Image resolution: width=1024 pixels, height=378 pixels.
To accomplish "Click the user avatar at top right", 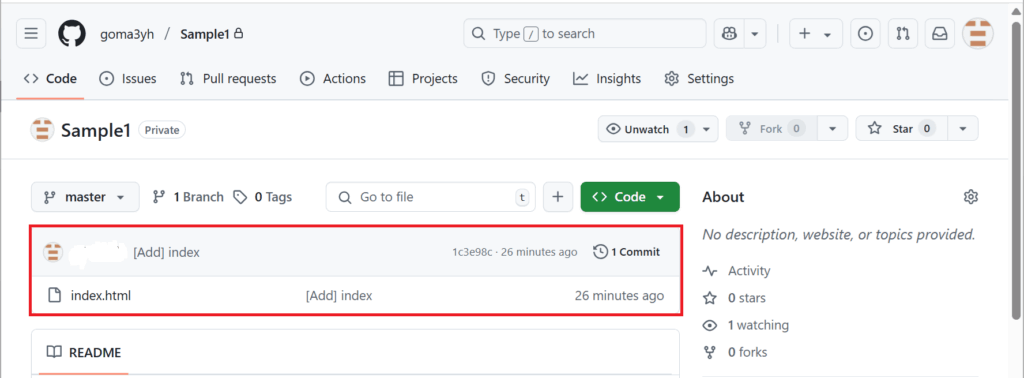I will pyautogui.click(x=978, y=34).
